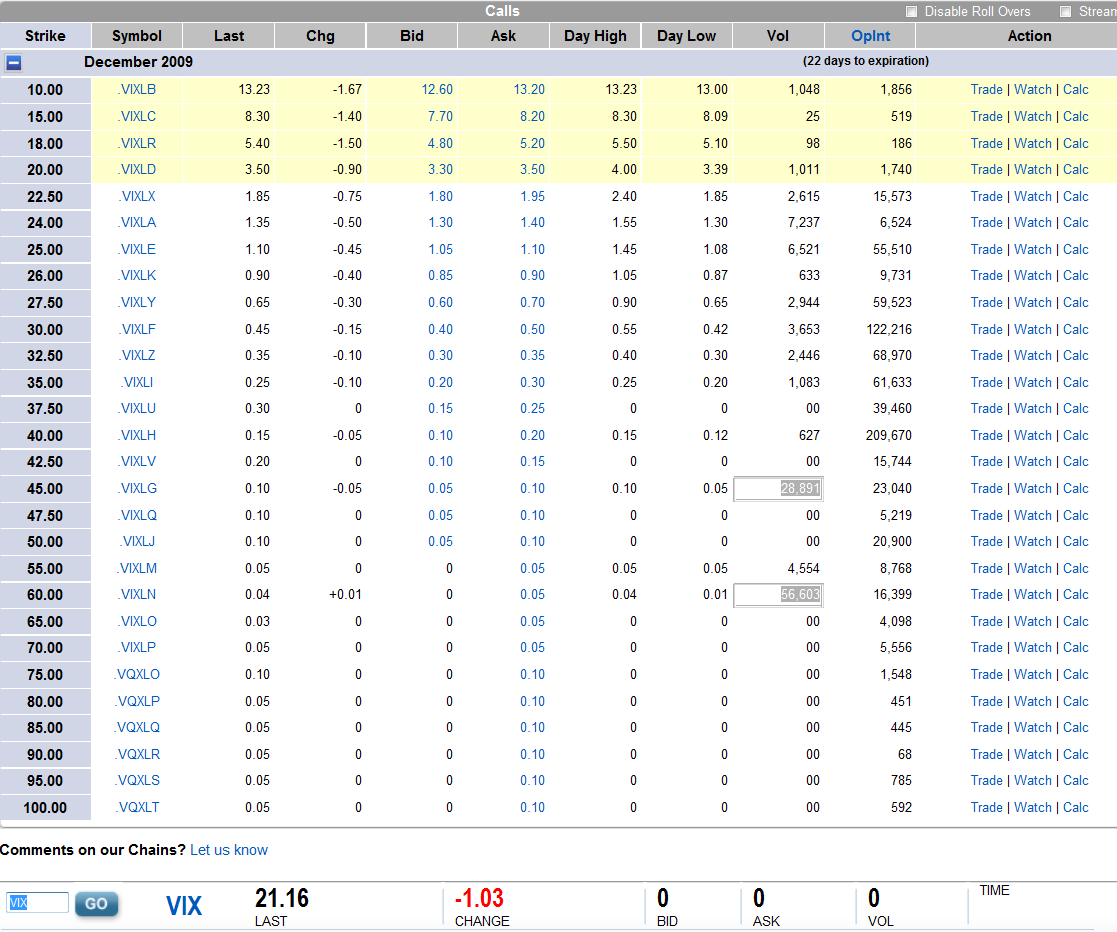Click Calc for the 30.00 strike
The image size is (1117, 932).
(x=1076, y=330)
